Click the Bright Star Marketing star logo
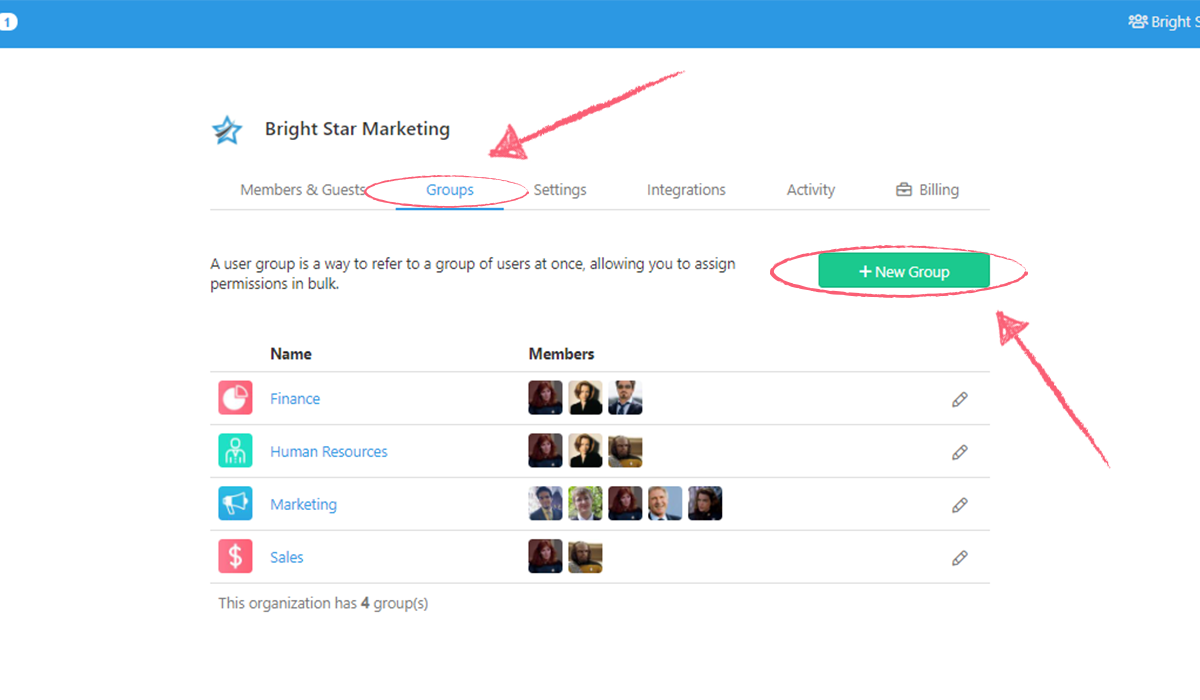The width and height of the screenshot is (1200, 700). tap(228, 130)
